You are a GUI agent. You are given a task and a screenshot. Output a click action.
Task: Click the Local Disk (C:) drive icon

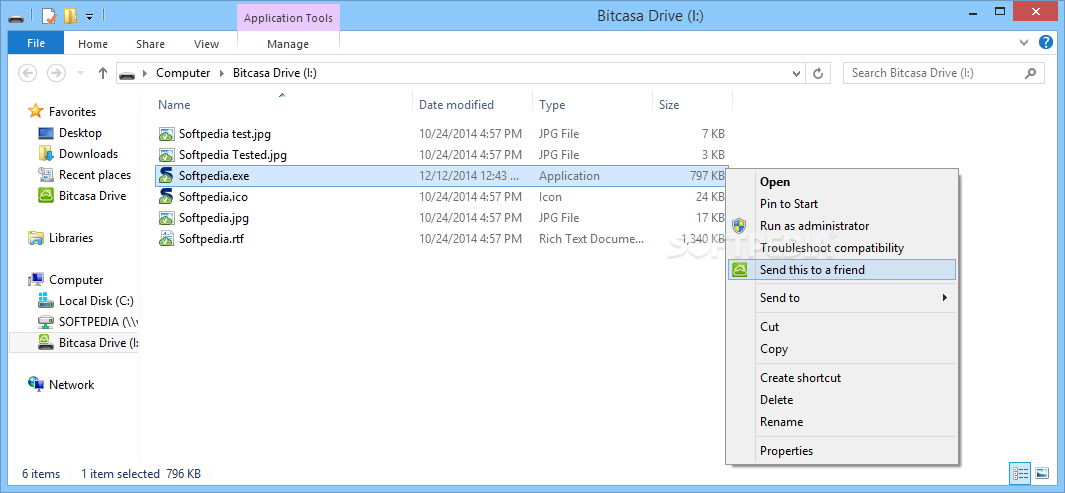pyautogui.click(x=46, y=301)
